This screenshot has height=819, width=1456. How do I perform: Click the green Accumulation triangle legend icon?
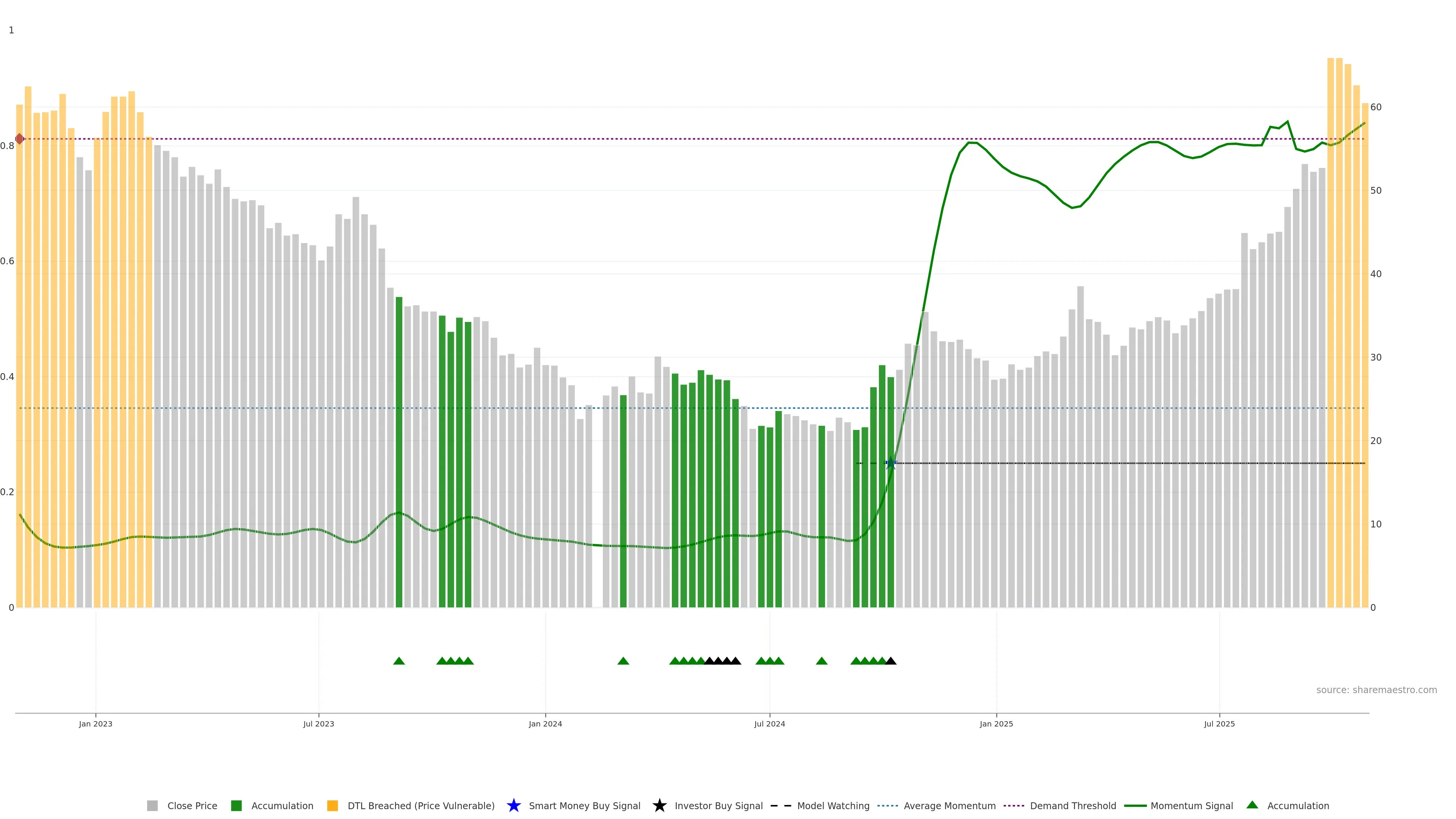[1252, 805]
